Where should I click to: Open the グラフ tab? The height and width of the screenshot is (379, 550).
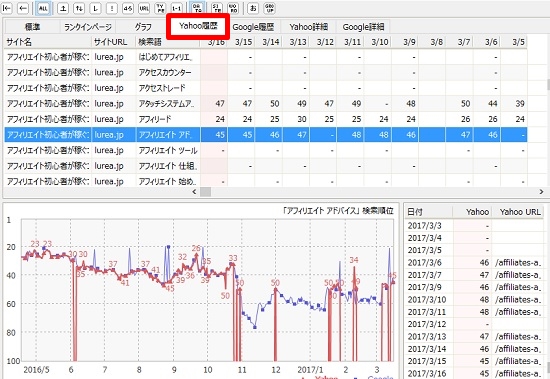pyautogui.click(x=143, y=27)
